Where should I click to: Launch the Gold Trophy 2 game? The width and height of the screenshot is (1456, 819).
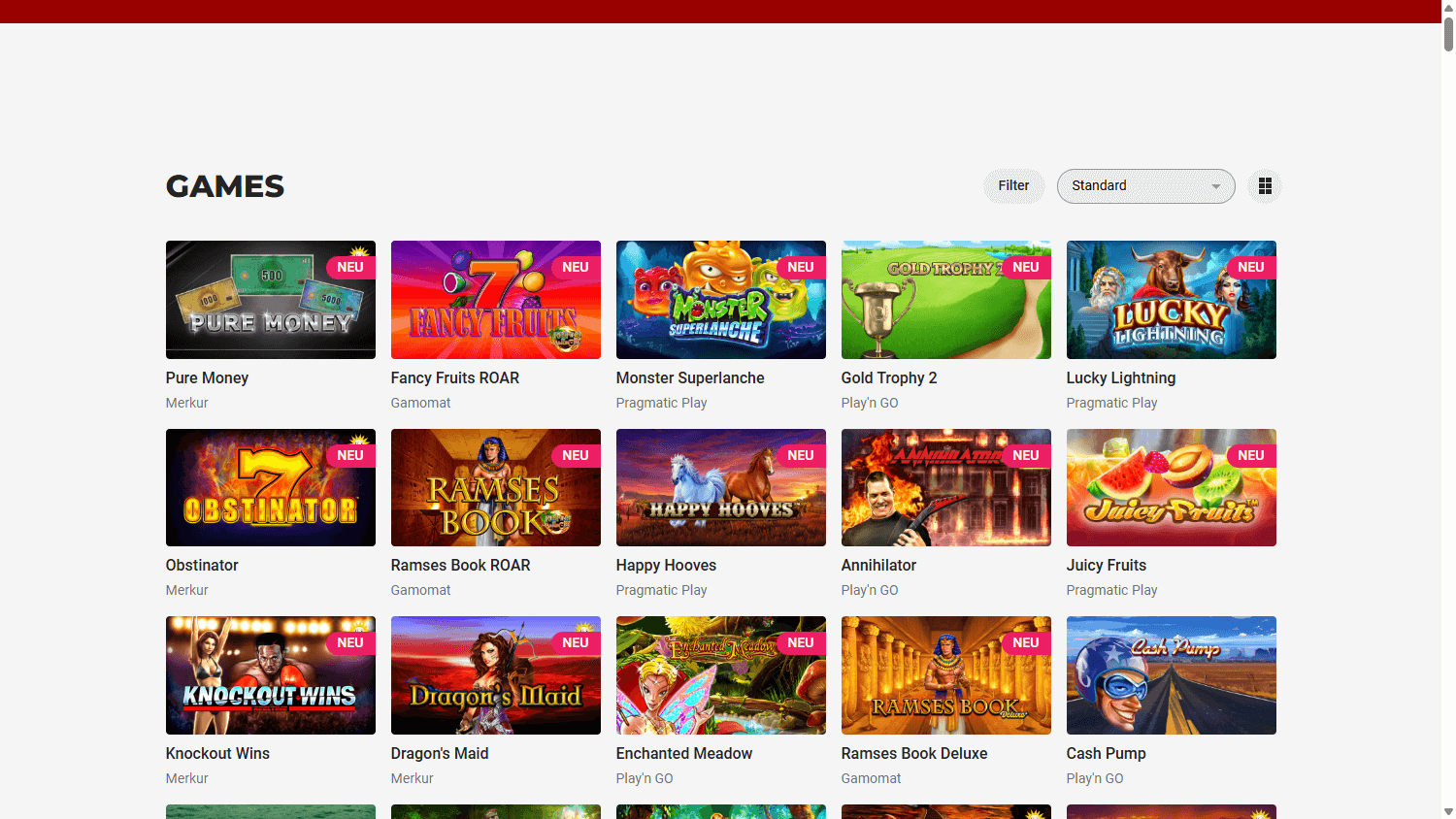point(945,299)
